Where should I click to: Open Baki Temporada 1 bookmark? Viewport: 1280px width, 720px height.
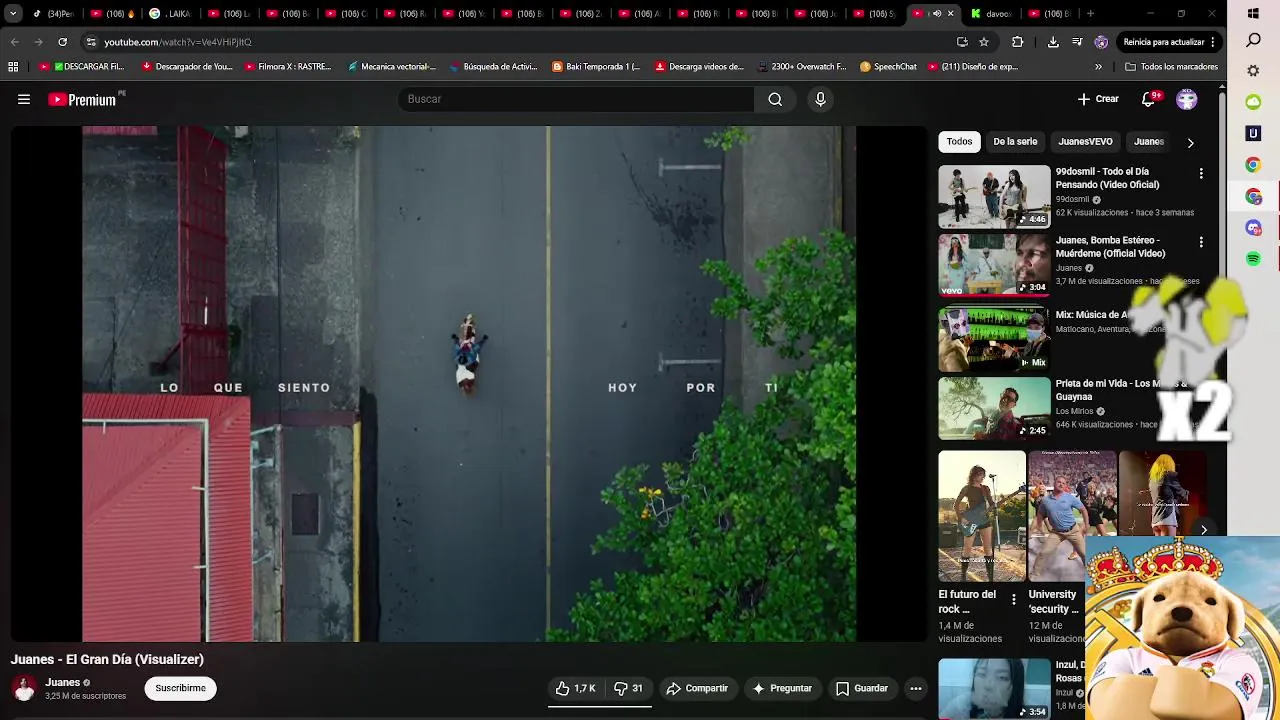[x=596, y=67]
